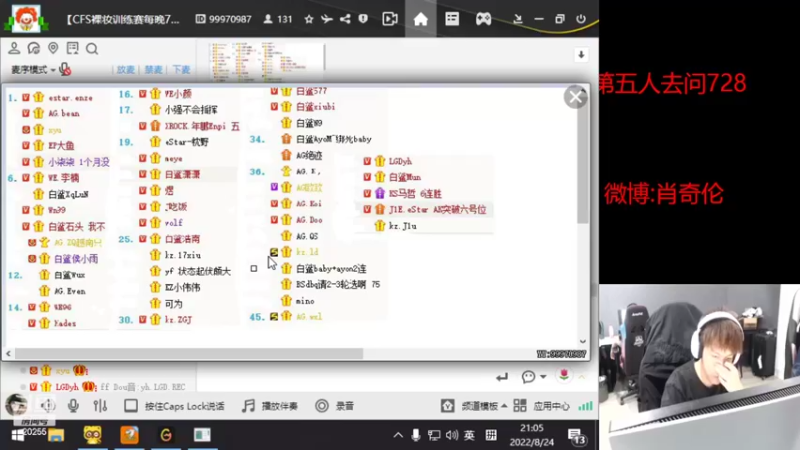Favorite the channel with the star icon
The image size is (800, 450).
tap(309, 19)
